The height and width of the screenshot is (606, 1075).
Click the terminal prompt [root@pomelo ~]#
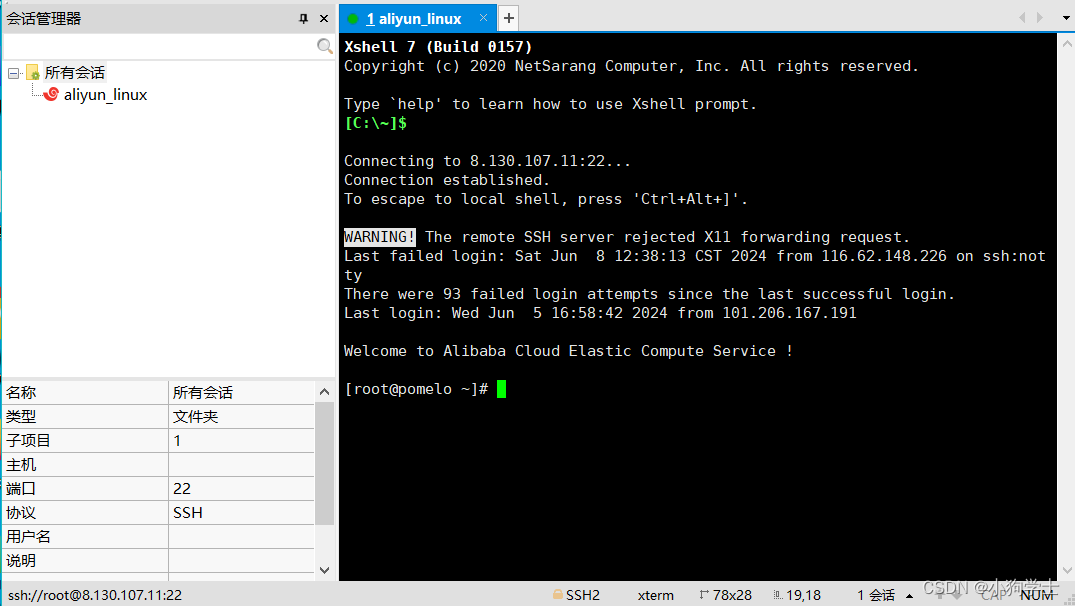(416, 389)
